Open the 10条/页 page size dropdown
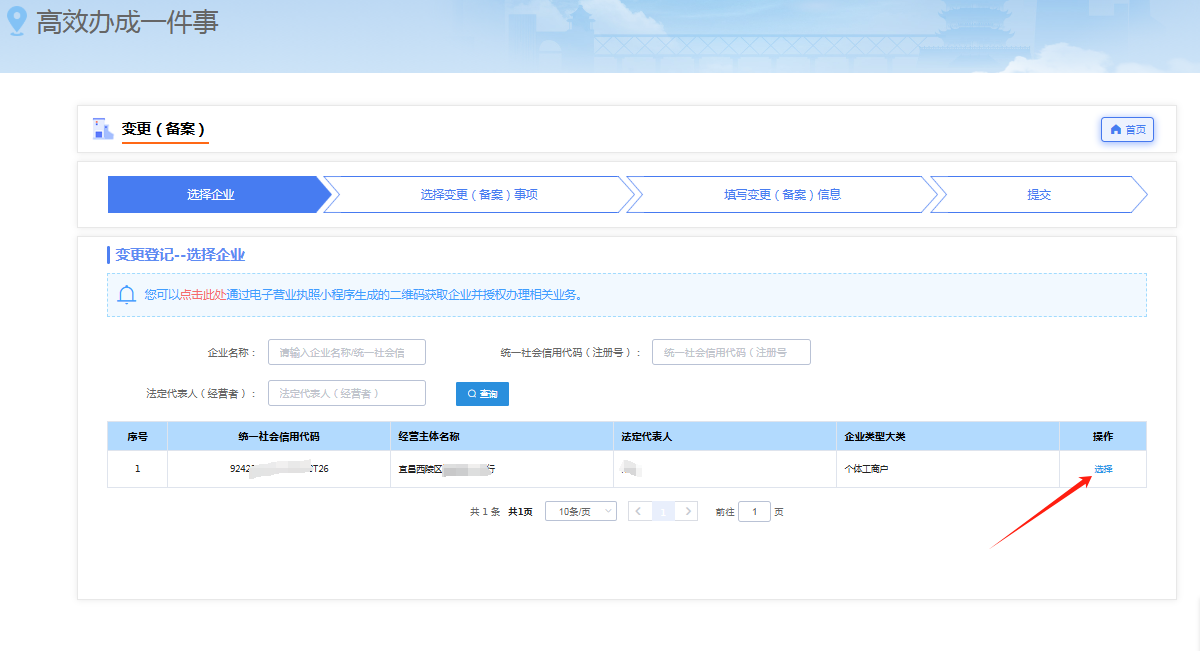Image resolution: width=1200 pixels, height=651 pixels. click(x=580, y=511)
